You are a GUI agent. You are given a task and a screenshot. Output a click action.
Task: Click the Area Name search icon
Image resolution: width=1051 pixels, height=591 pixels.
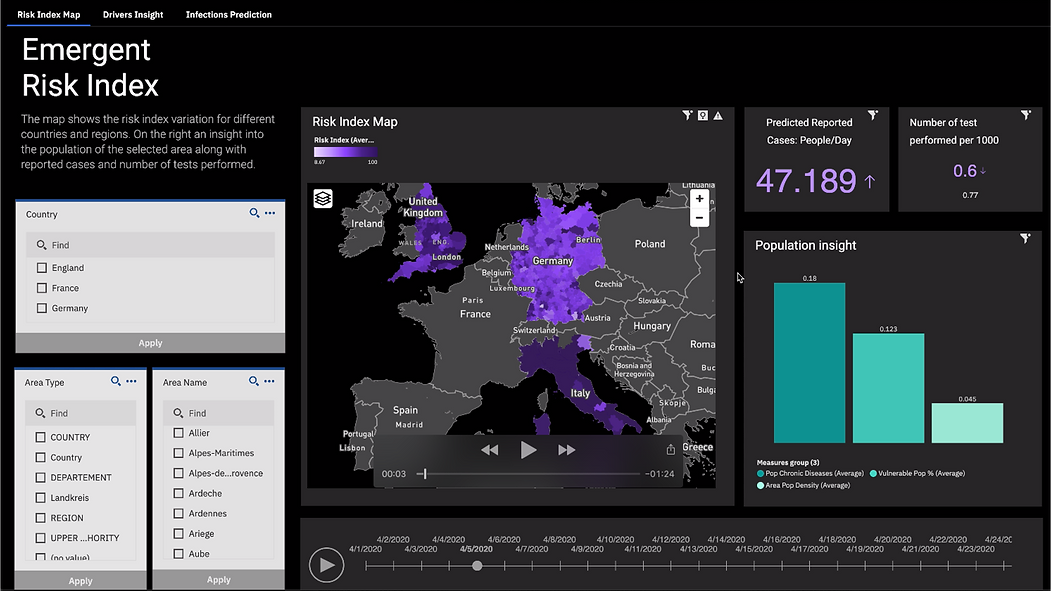253,381
